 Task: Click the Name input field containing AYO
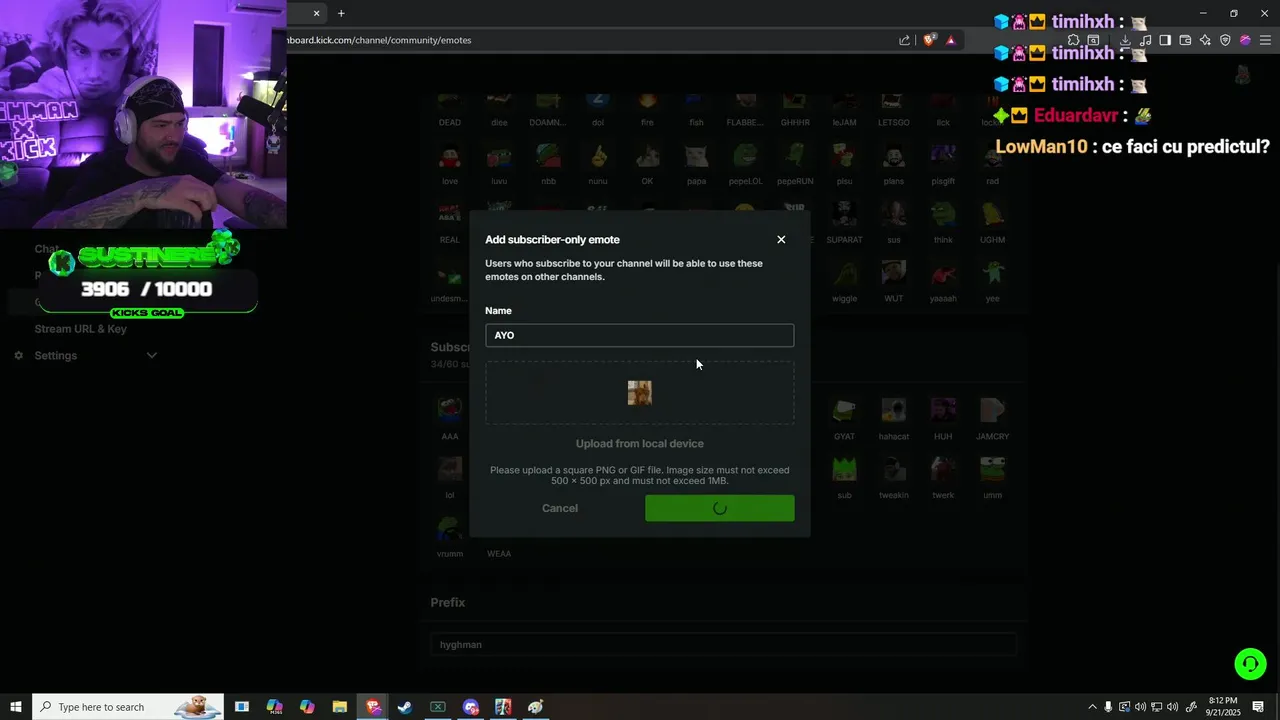click(640, 335)
